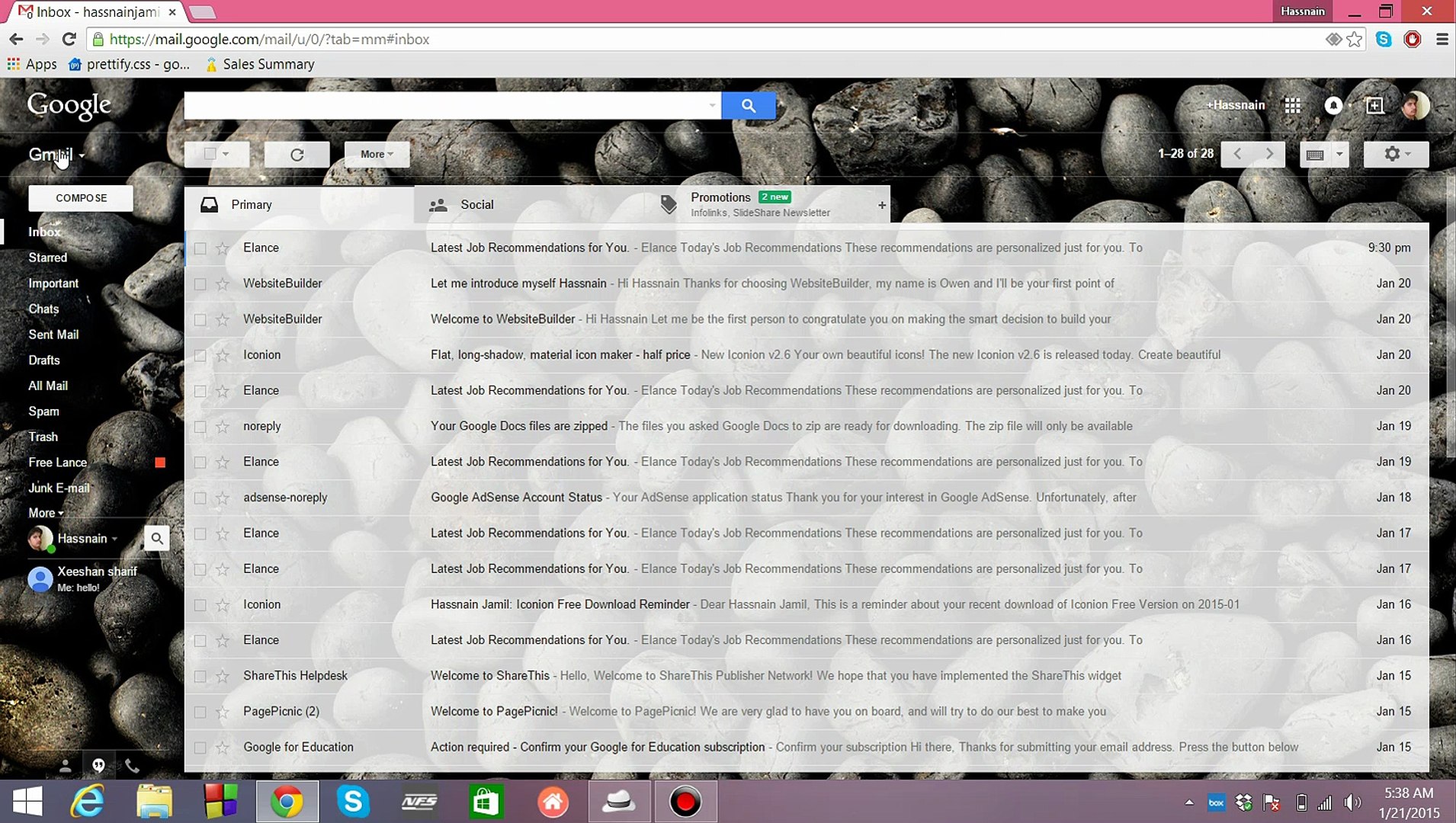The width and height of the screenshot is (1456, 823).
Task: Click the select-all messages checkbox
Action: (211, 154)
